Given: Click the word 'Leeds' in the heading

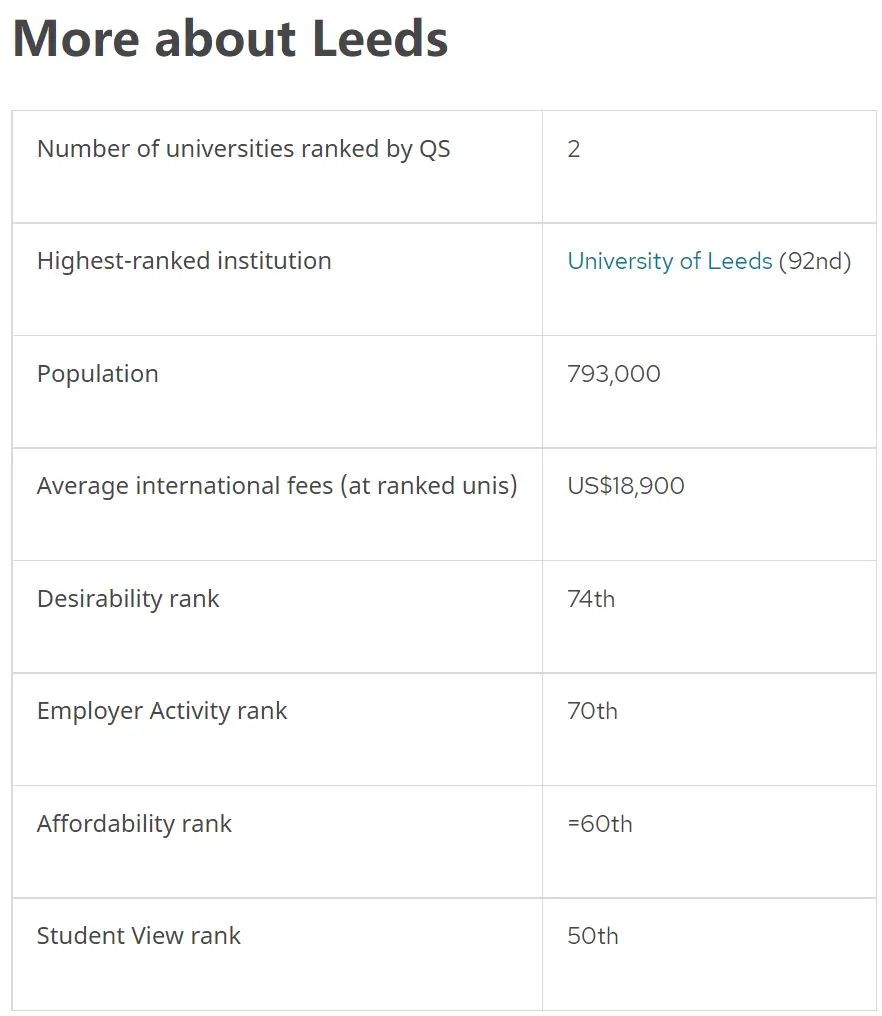Looking at the screenshot, I should [380, 39].
